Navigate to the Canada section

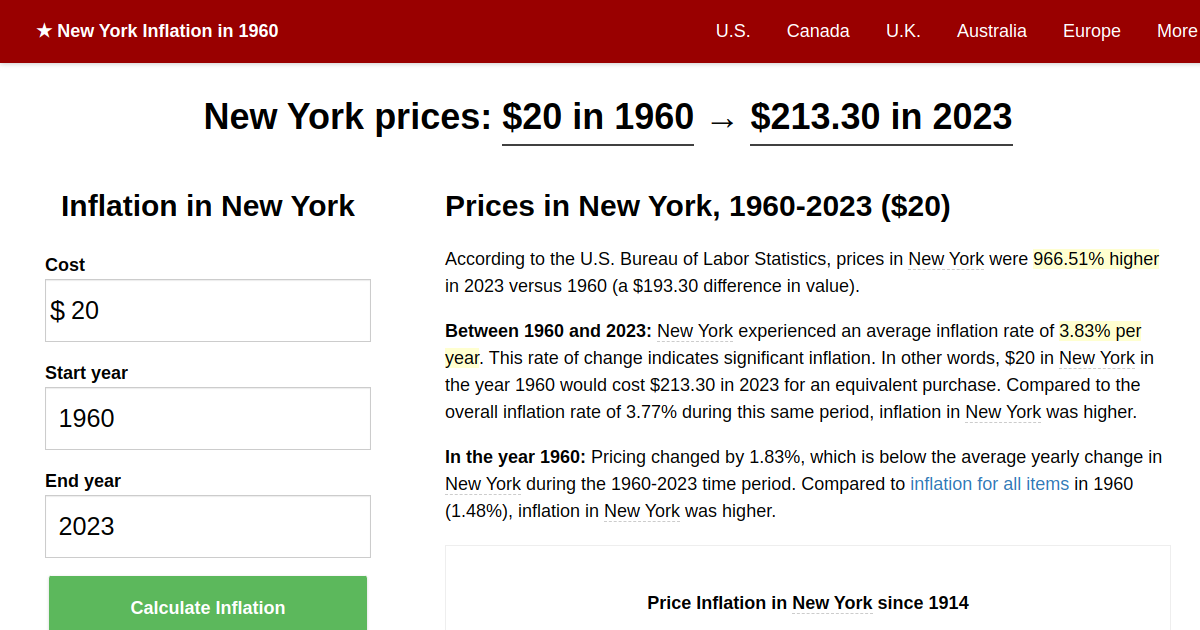tap(818, 31)
